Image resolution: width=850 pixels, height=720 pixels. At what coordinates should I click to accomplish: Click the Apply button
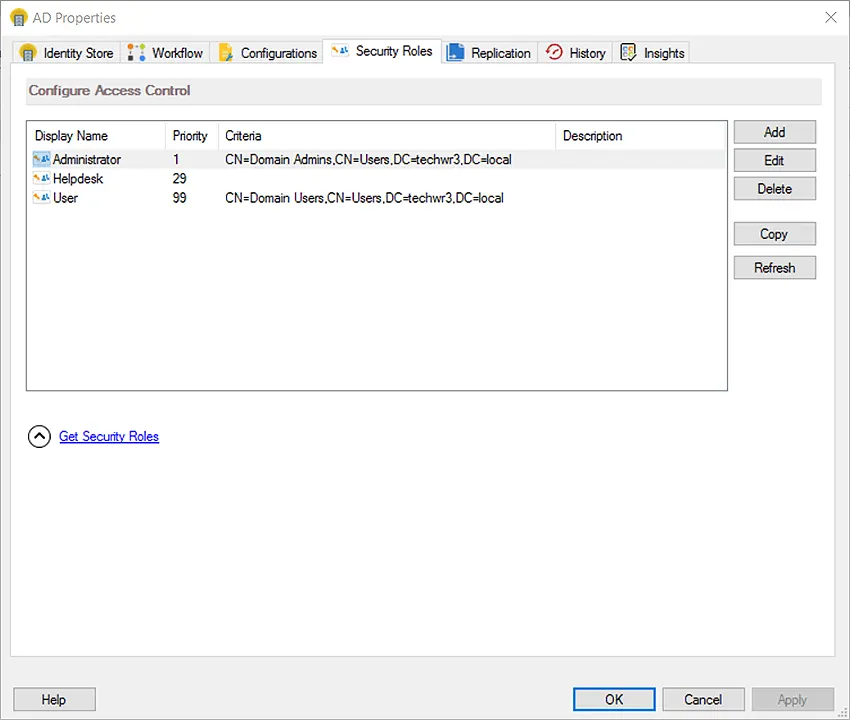[793, 699]
